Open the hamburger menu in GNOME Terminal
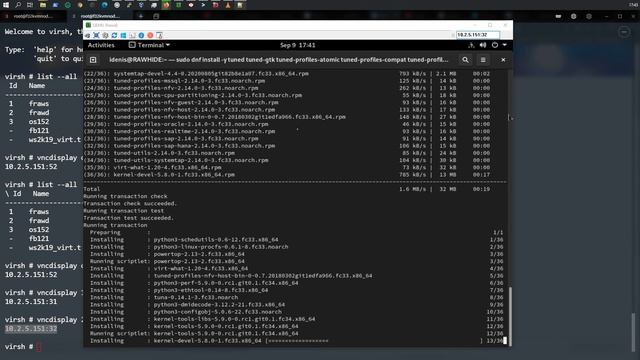Image resolution: width=640 pixels, height=360 pixels. coord(483,60)
